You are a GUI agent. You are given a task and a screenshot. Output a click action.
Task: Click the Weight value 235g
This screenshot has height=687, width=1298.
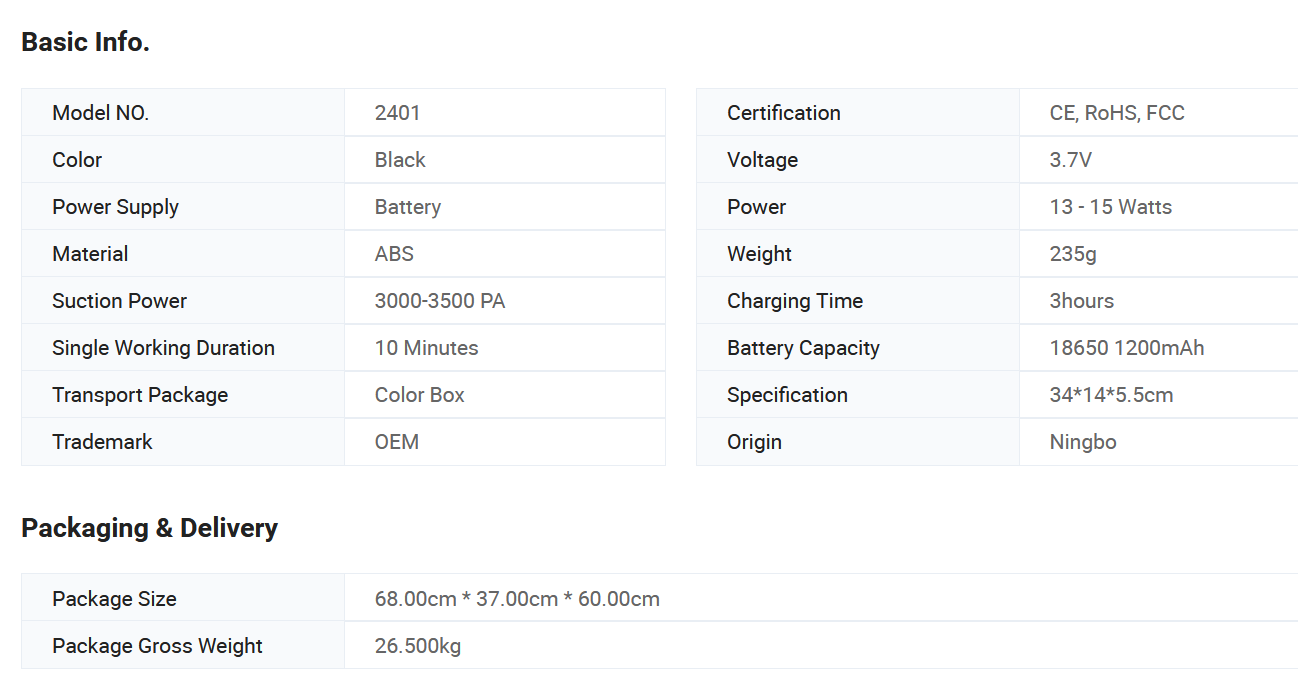pos(1073,254)
